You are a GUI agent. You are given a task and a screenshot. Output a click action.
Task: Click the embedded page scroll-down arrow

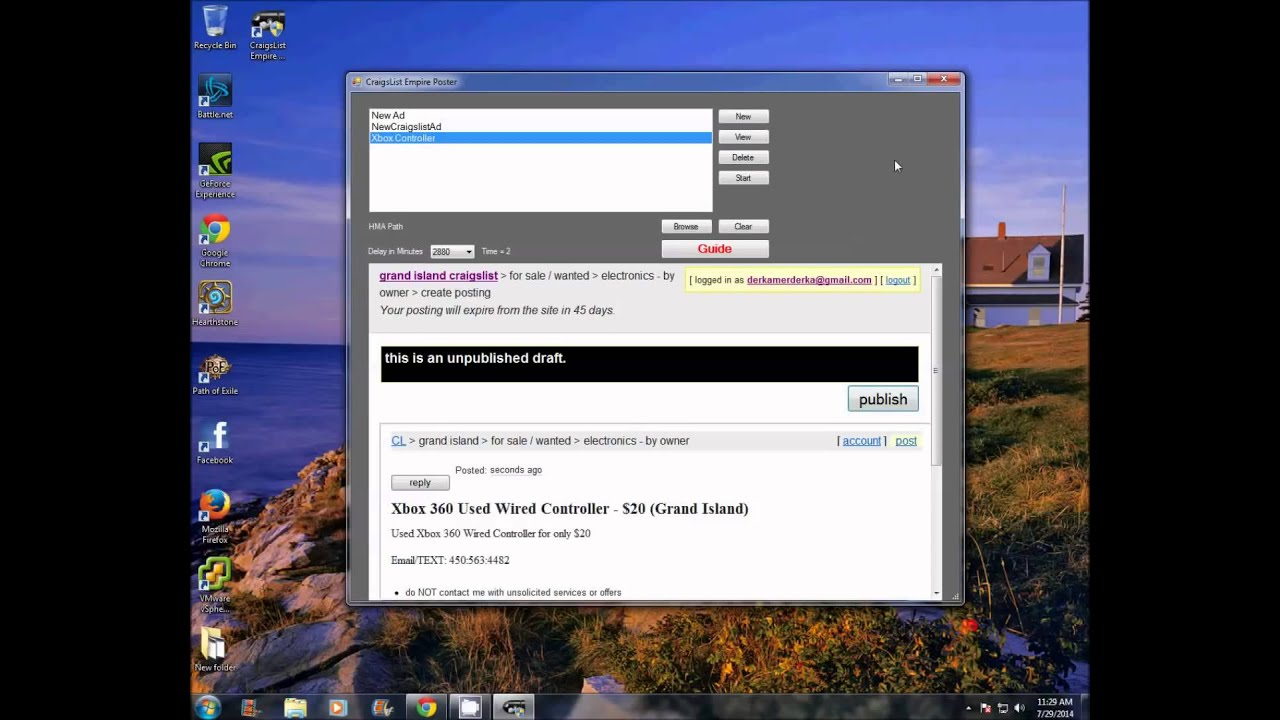click(x=937, y=594)
